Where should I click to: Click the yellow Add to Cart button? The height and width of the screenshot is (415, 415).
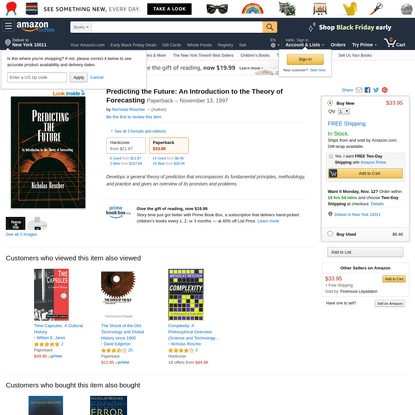tap(365, 173)
